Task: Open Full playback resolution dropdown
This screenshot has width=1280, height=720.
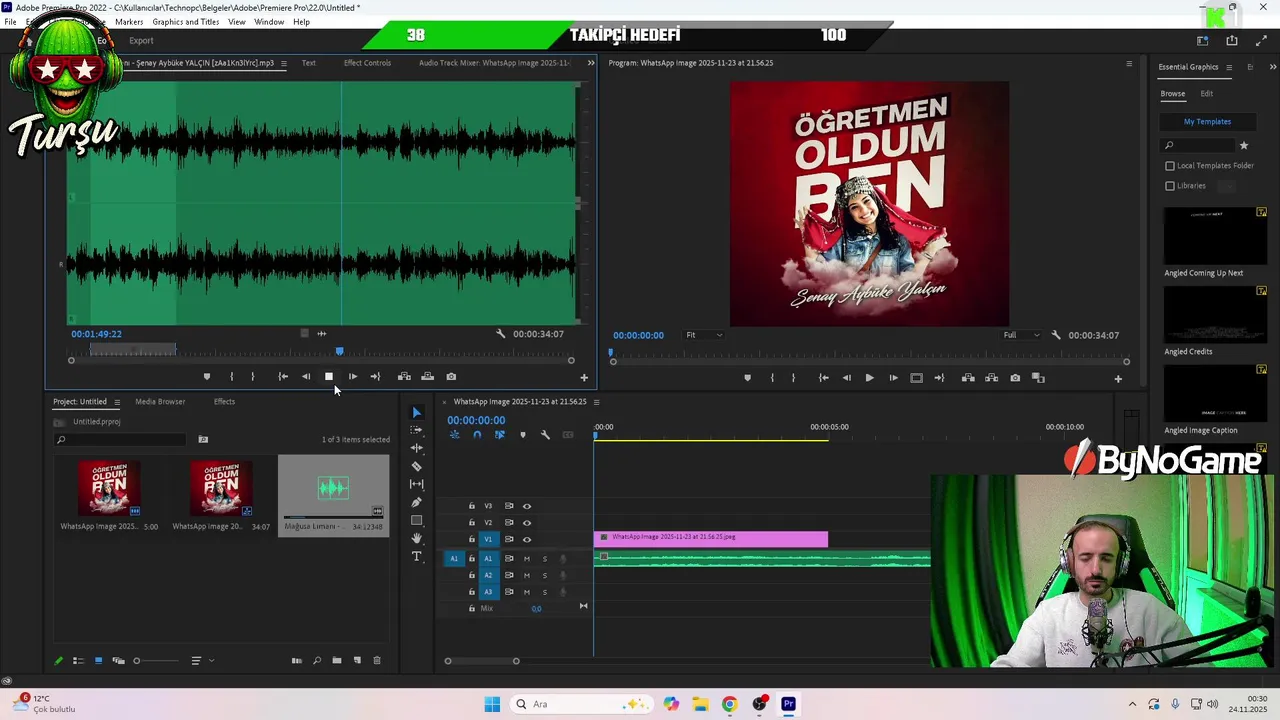Action: (x=1022, y=335)
